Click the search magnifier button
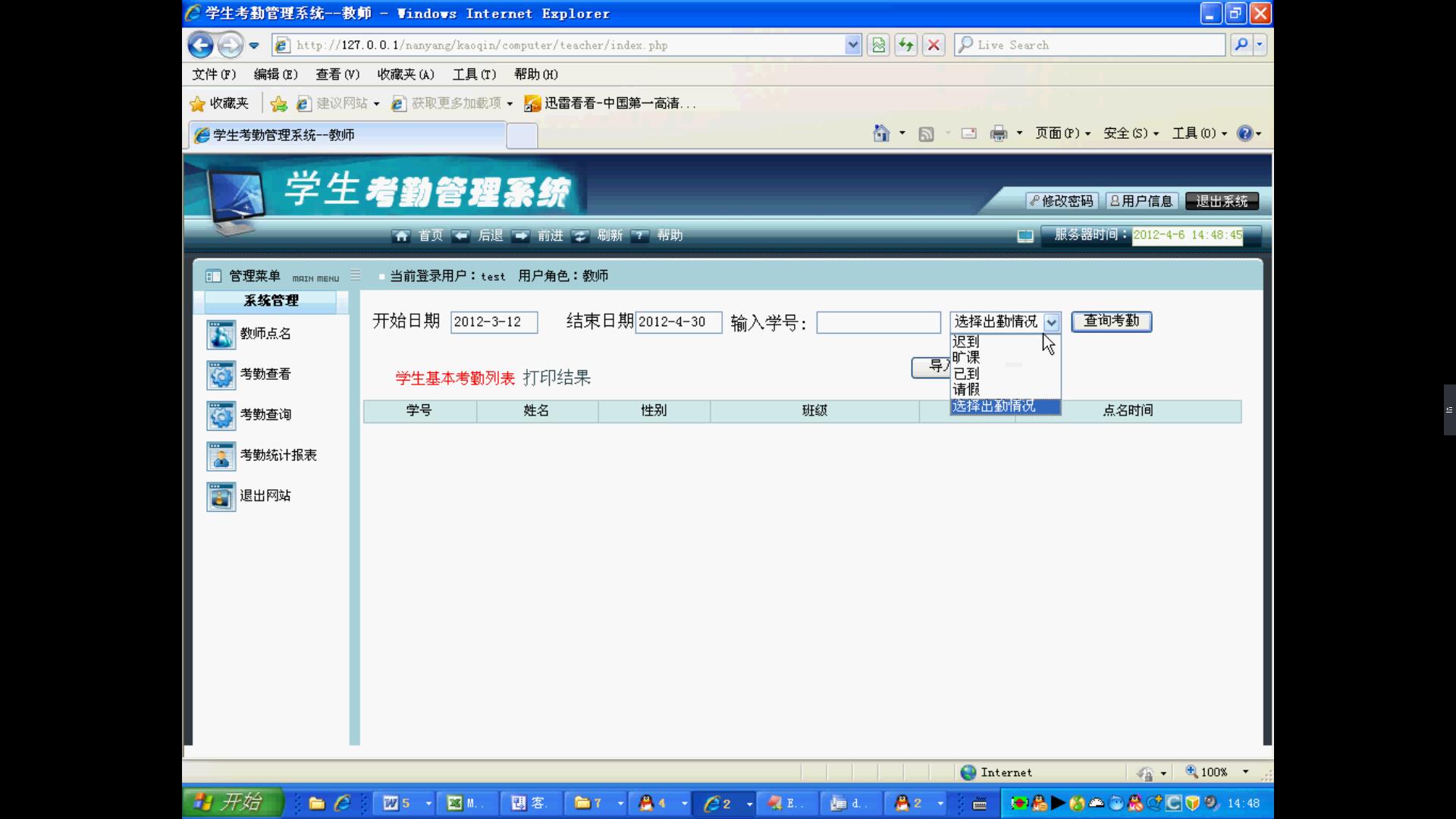The image size is (1456, 819). click(1241, 45)
